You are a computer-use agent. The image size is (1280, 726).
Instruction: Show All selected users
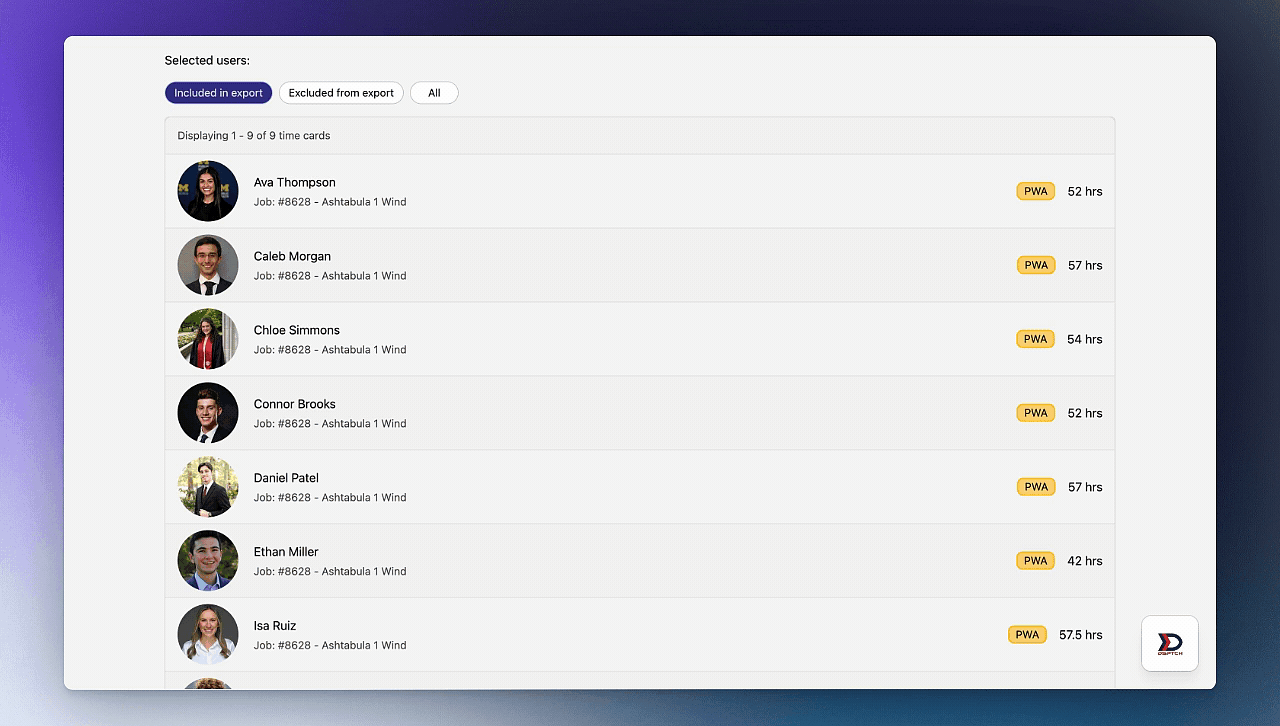434,93
